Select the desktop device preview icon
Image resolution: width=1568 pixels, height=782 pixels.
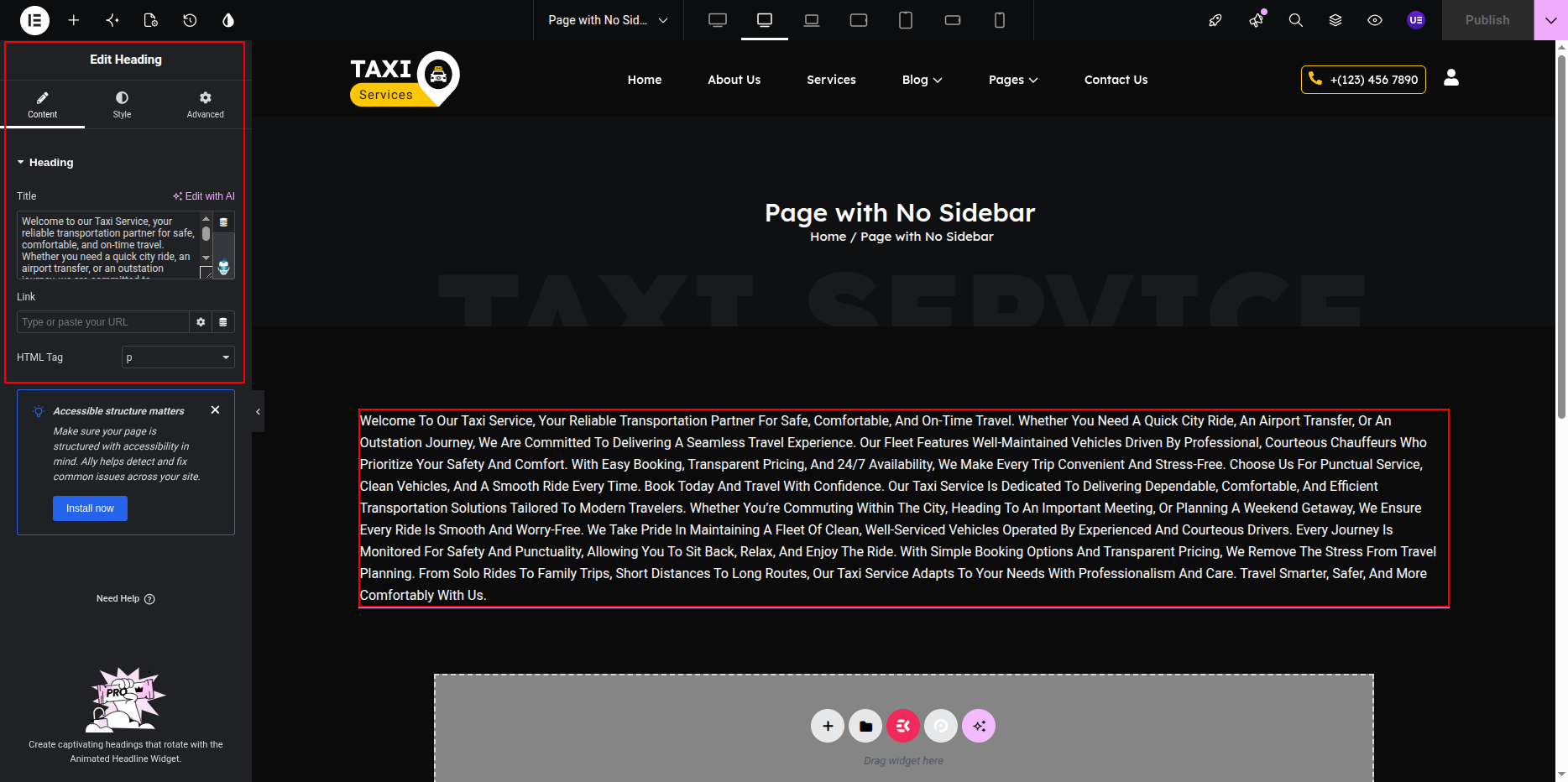(x=765, y=20)
